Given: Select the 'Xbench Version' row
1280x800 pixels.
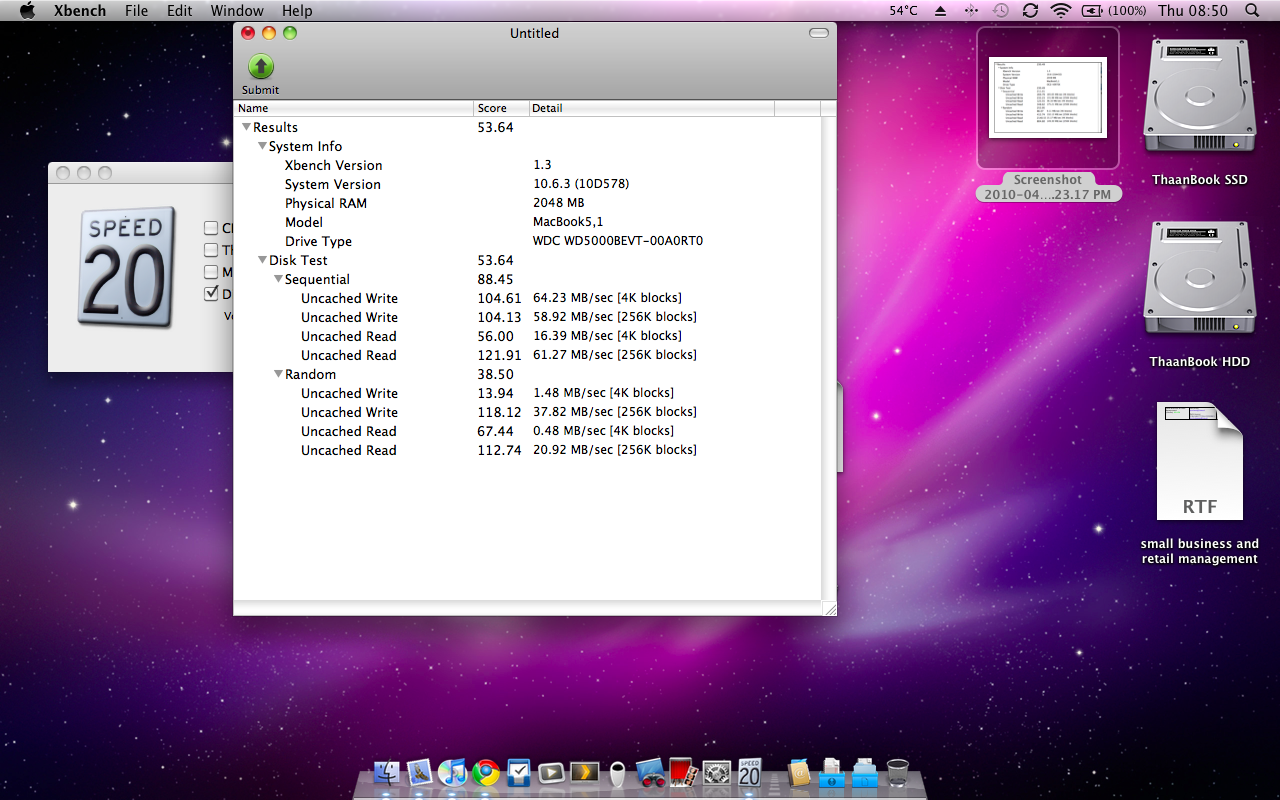Looking at the screenshot, I should click(x=527, y=165).
